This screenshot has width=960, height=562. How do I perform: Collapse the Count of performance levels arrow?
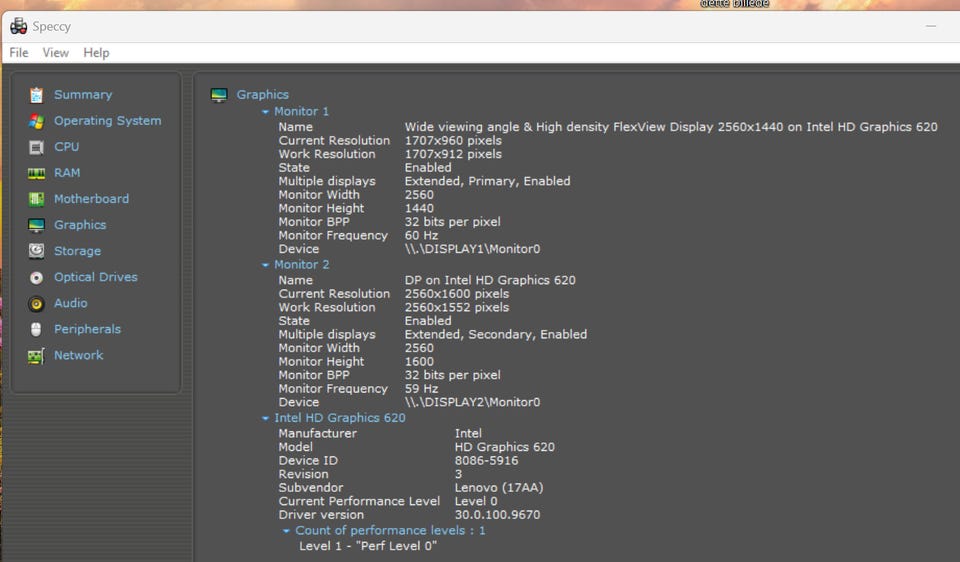[286, 531]
